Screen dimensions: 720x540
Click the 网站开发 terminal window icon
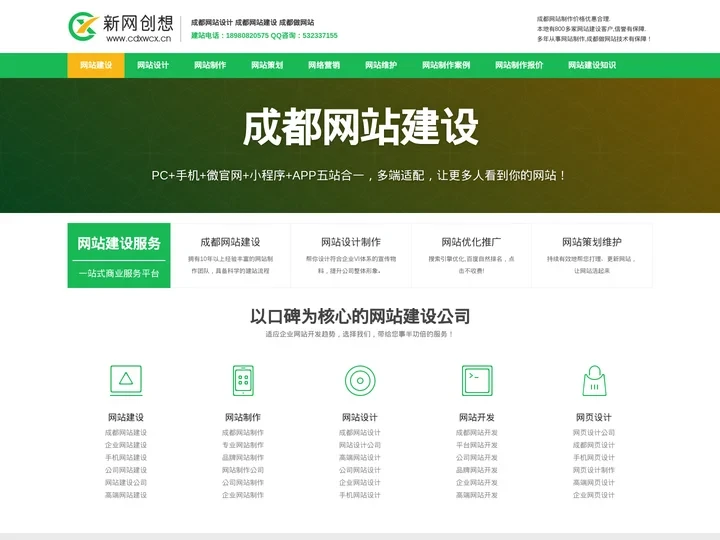(x=477, y=380)
